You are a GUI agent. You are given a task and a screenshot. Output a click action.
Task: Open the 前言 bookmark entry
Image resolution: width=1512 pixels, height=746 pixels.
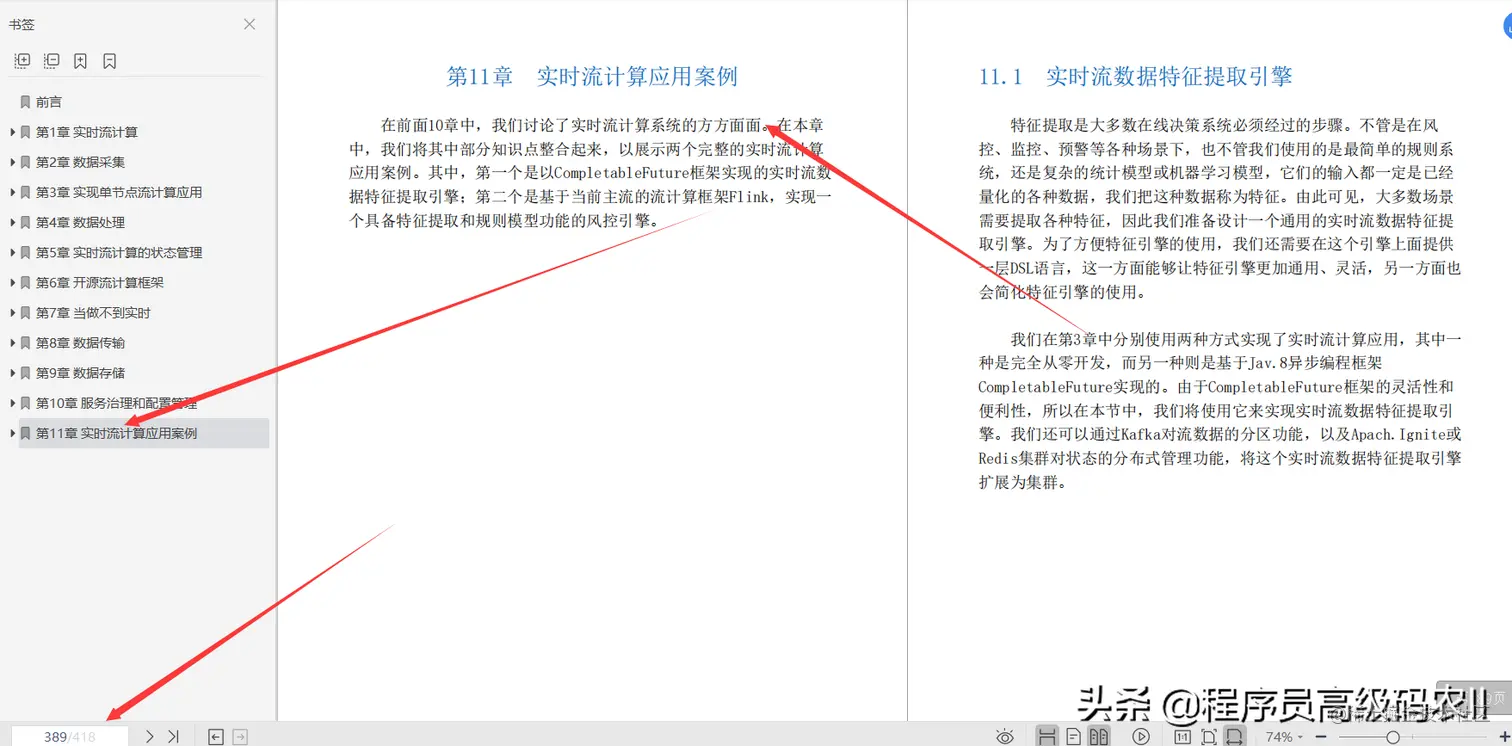point(48,101)
